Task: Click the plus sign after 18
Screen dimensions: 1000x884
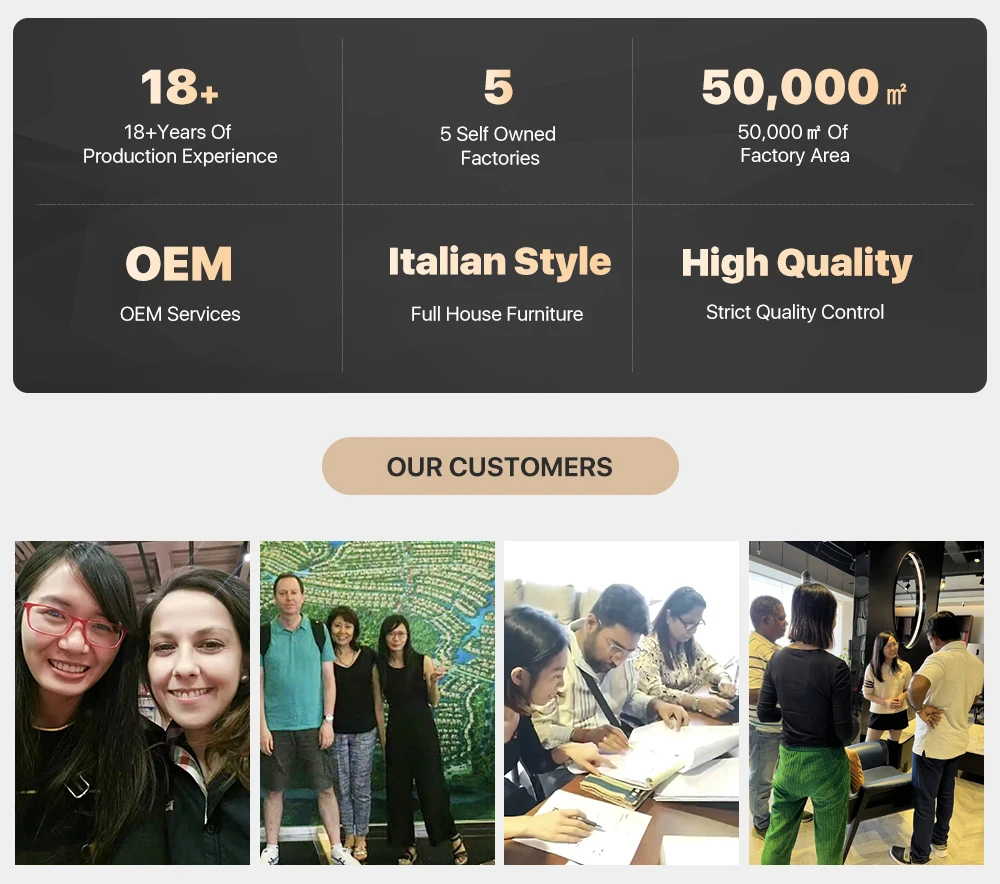Action: (x=209, y=94)
